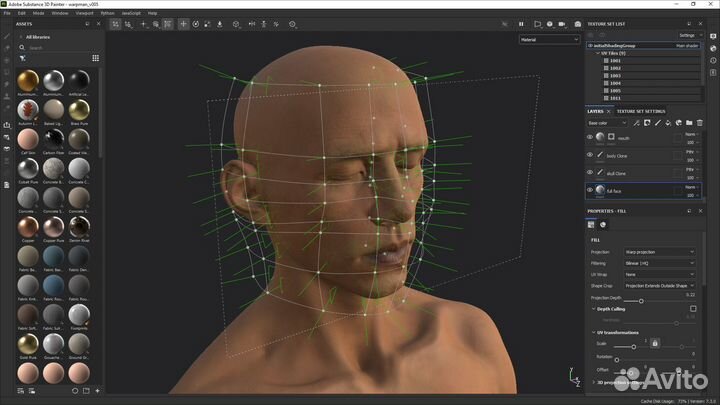Add a folder in Layers panel
Image resolution: width=720 pixels, height=405 pixels.
coord(689,123)
